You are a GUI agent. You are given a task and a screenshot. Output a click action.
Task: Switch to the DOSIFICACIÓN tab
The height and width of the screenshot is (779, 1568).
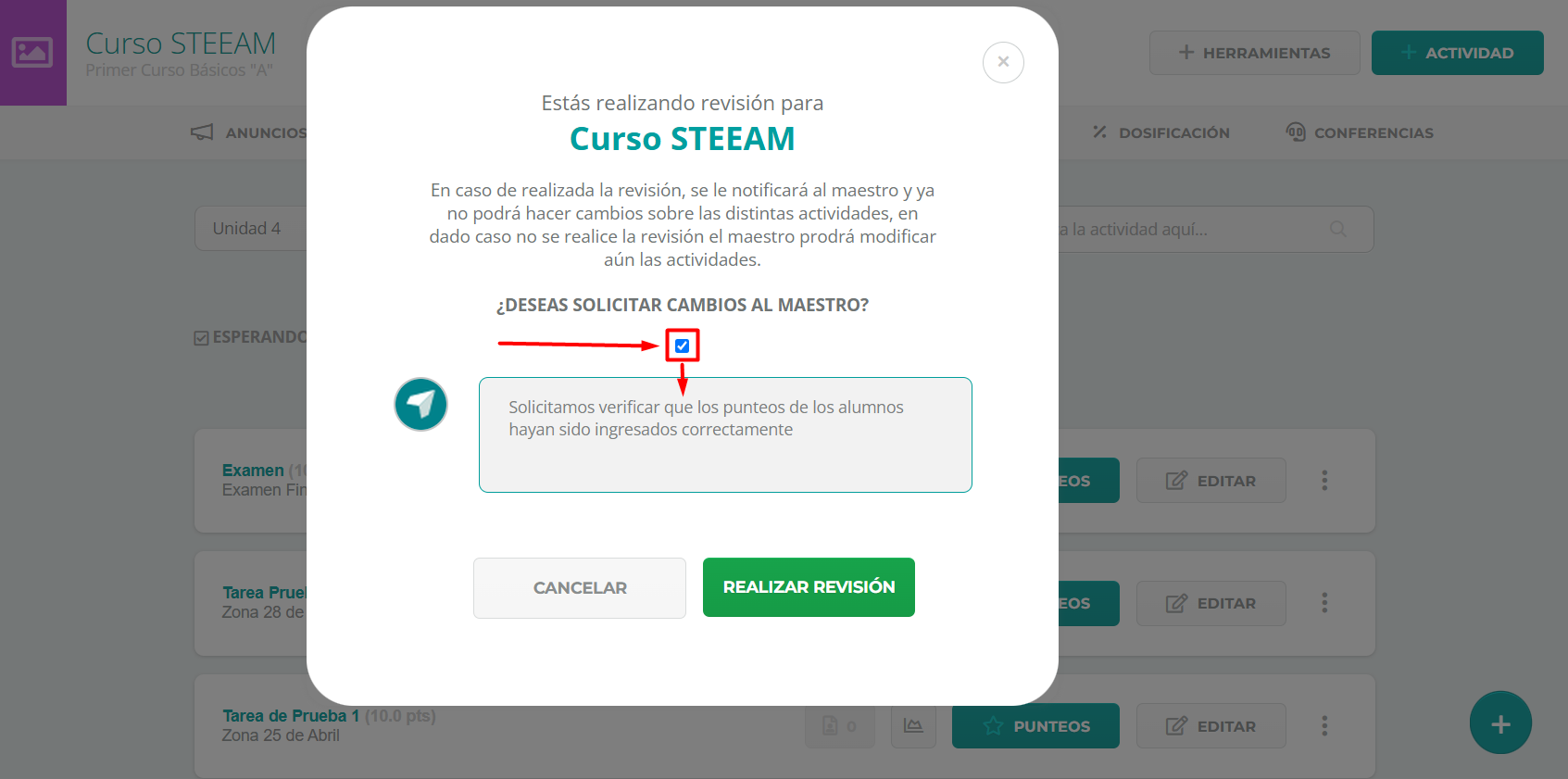pyautogui.click(x=1160, y=132)
